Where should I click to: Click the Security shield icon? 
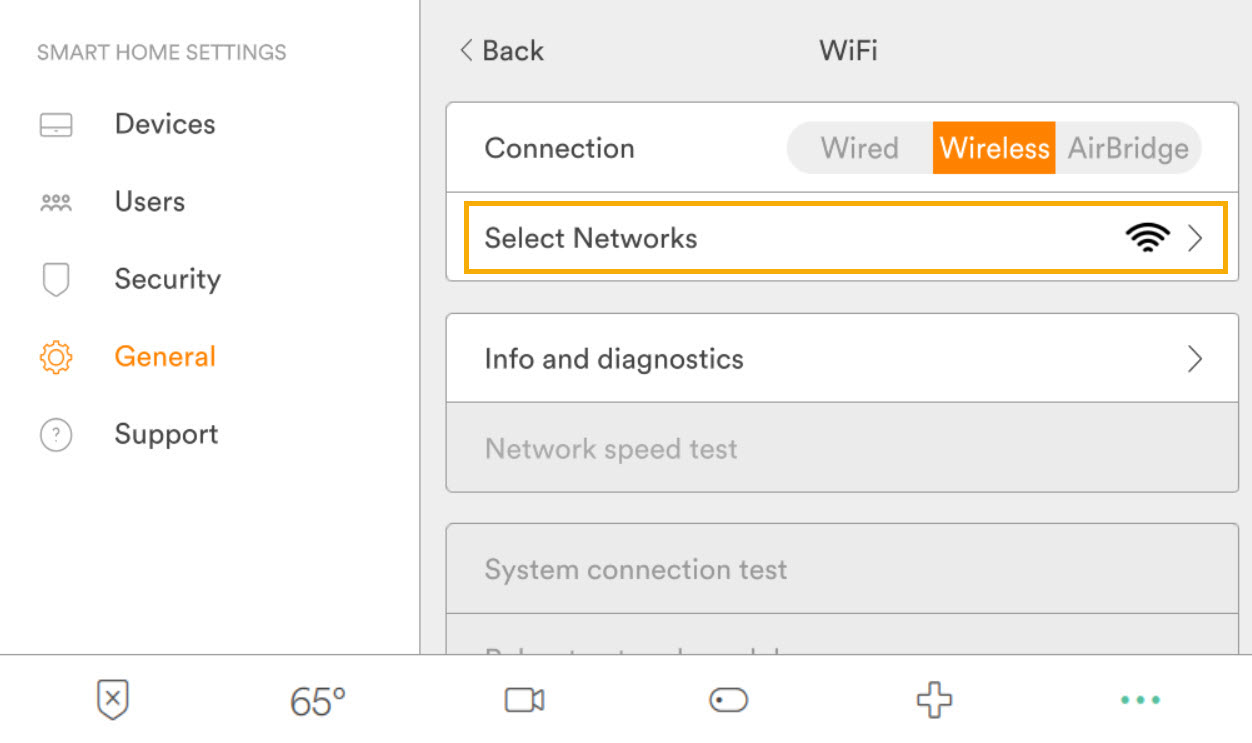click(x=56, y=280)
